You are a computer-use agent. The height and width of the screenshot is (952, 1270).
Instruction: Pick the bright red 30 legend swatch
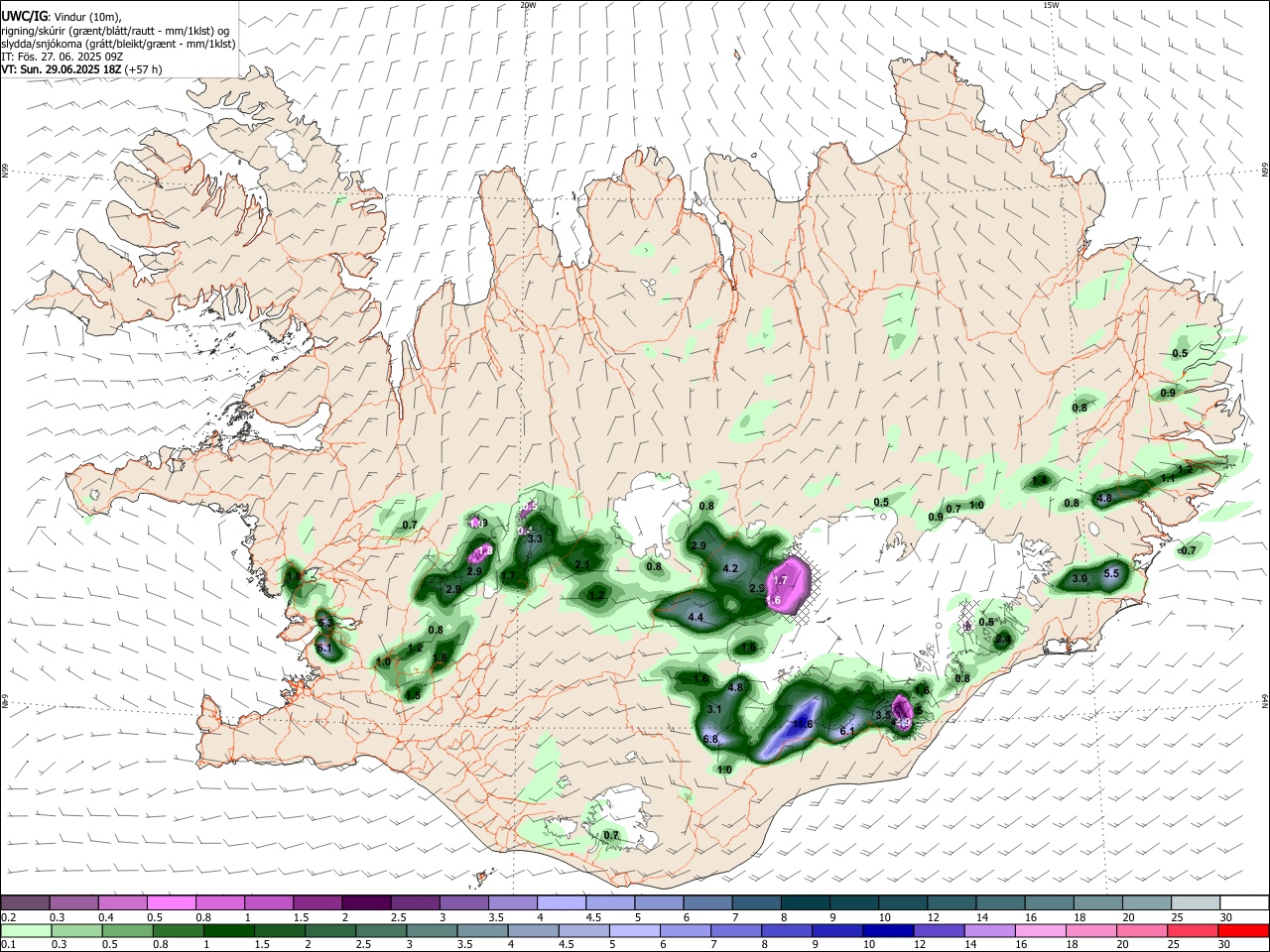1244,930
